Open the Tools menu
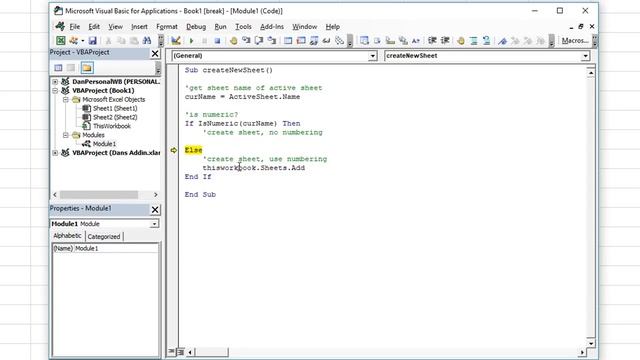Screen dimensions: 640x360 tap(243, 27)
